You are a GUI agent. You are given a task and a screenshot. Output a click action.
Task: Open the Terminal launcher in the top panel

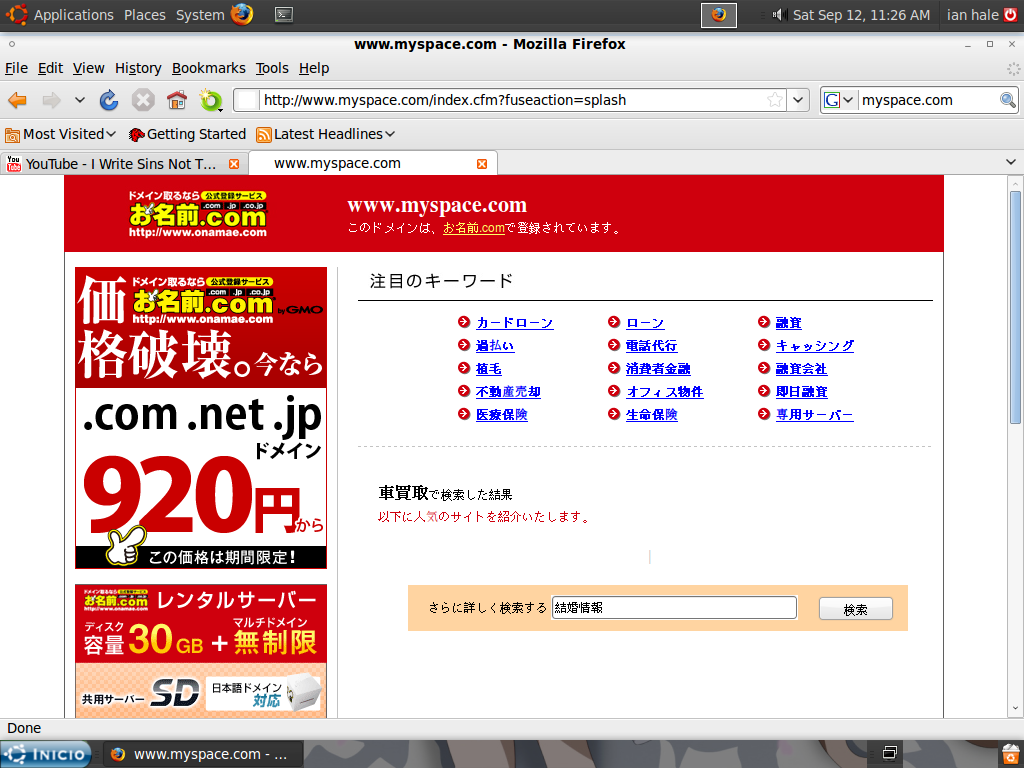point(284,14)
